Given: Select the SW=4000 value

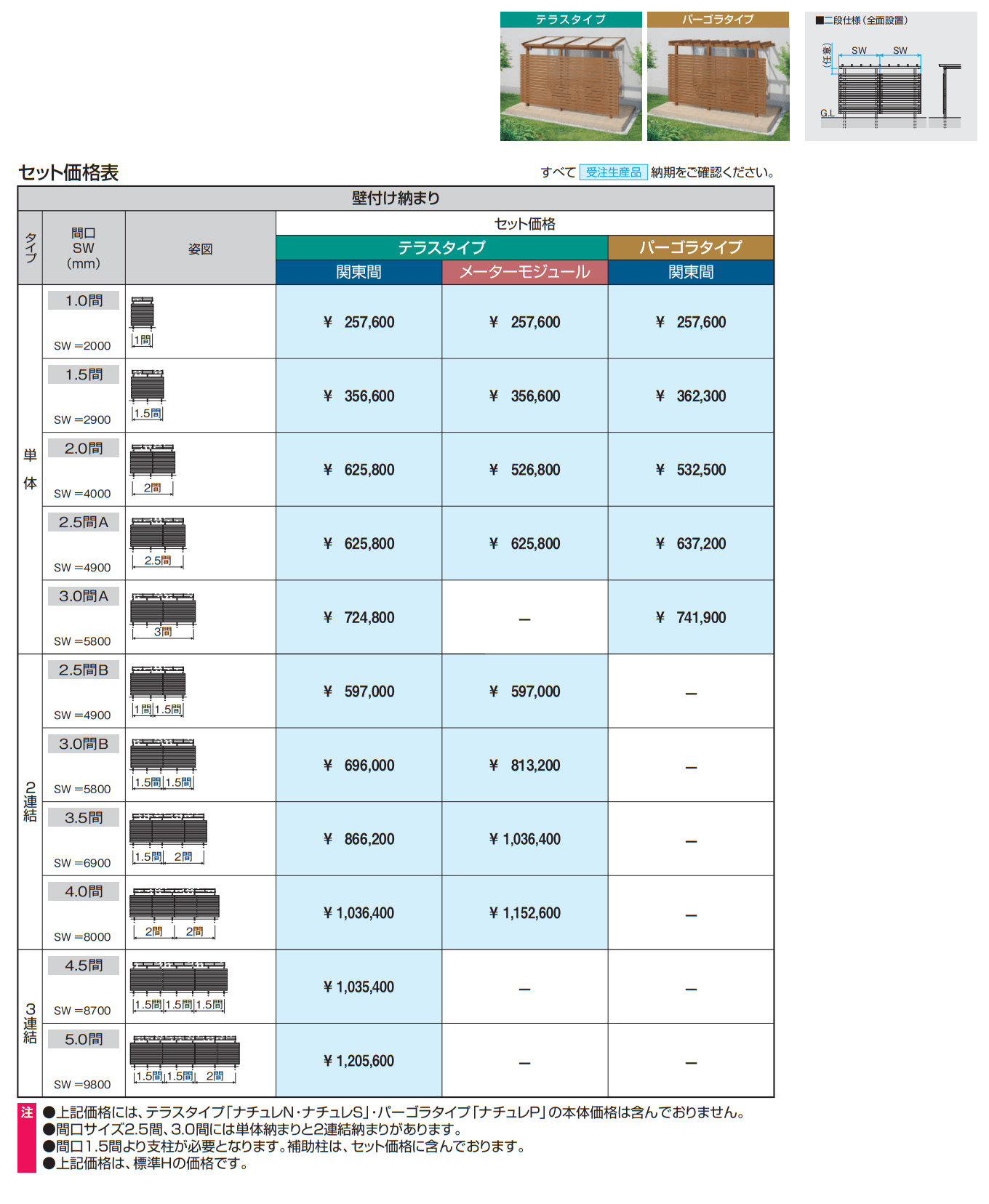Looking at the screenshot, I should pyautogui.click(x=82, y=494).
